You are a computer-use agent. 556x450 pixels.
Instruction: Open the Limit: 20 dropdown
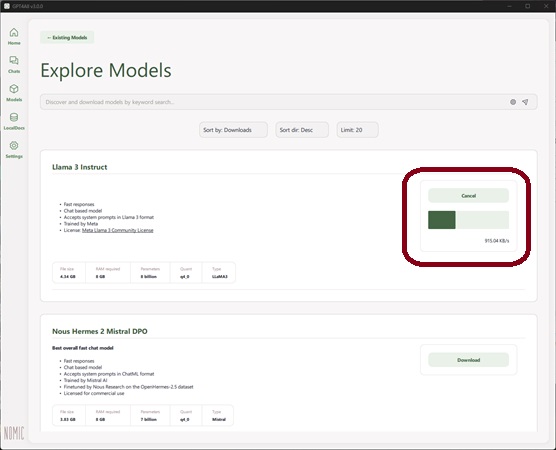coord(357,130)
